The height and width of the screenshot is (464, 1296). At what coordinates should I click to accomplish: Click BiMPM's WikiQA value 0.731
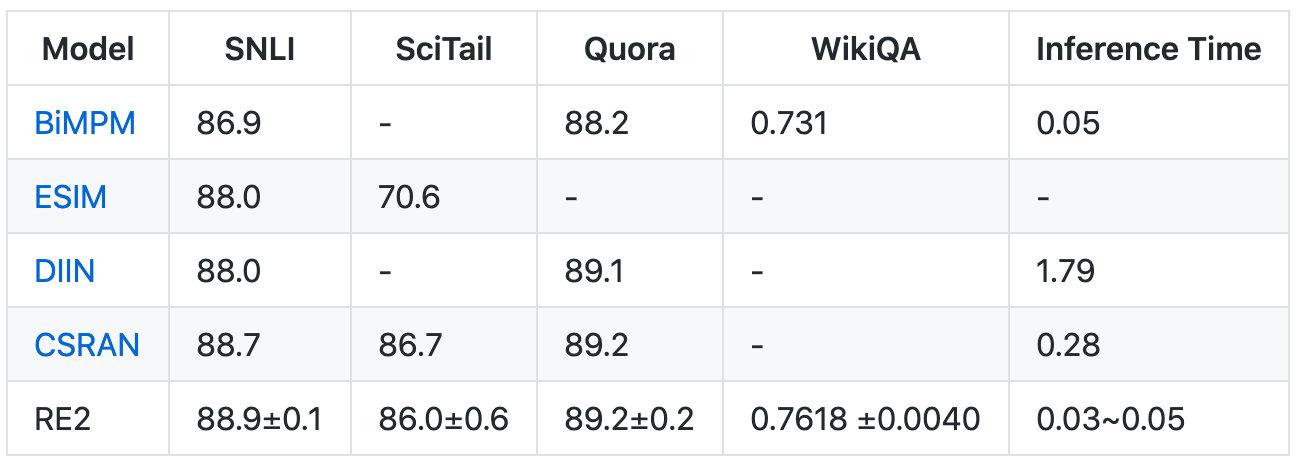click(789, 123)
